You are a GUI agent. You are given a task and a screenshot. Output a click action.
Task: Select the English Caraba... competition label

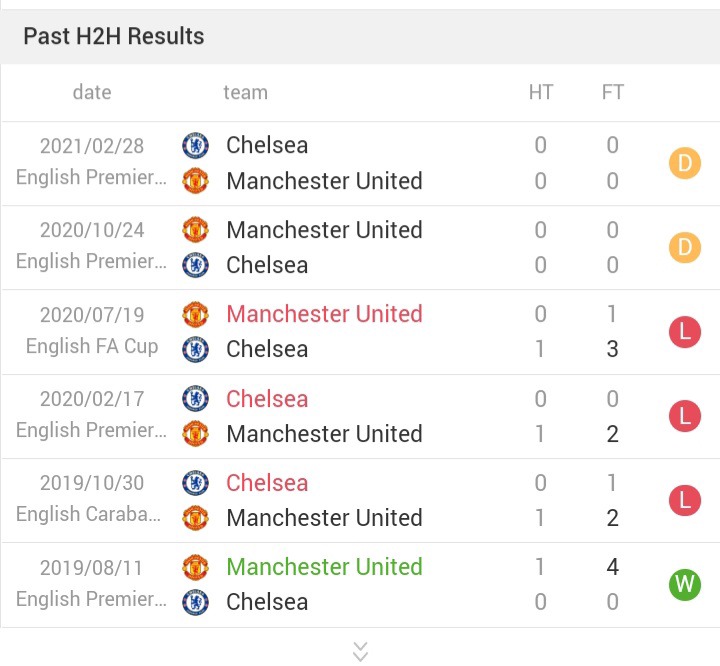point(89,514)
